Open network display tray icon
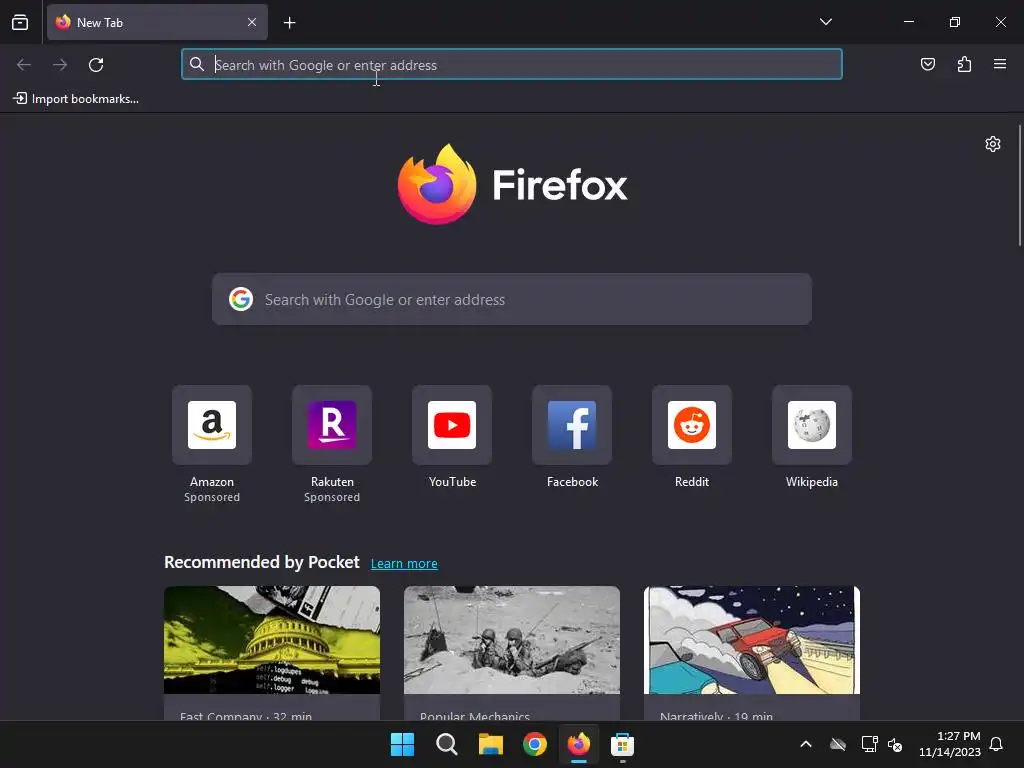 click(869, 744)
